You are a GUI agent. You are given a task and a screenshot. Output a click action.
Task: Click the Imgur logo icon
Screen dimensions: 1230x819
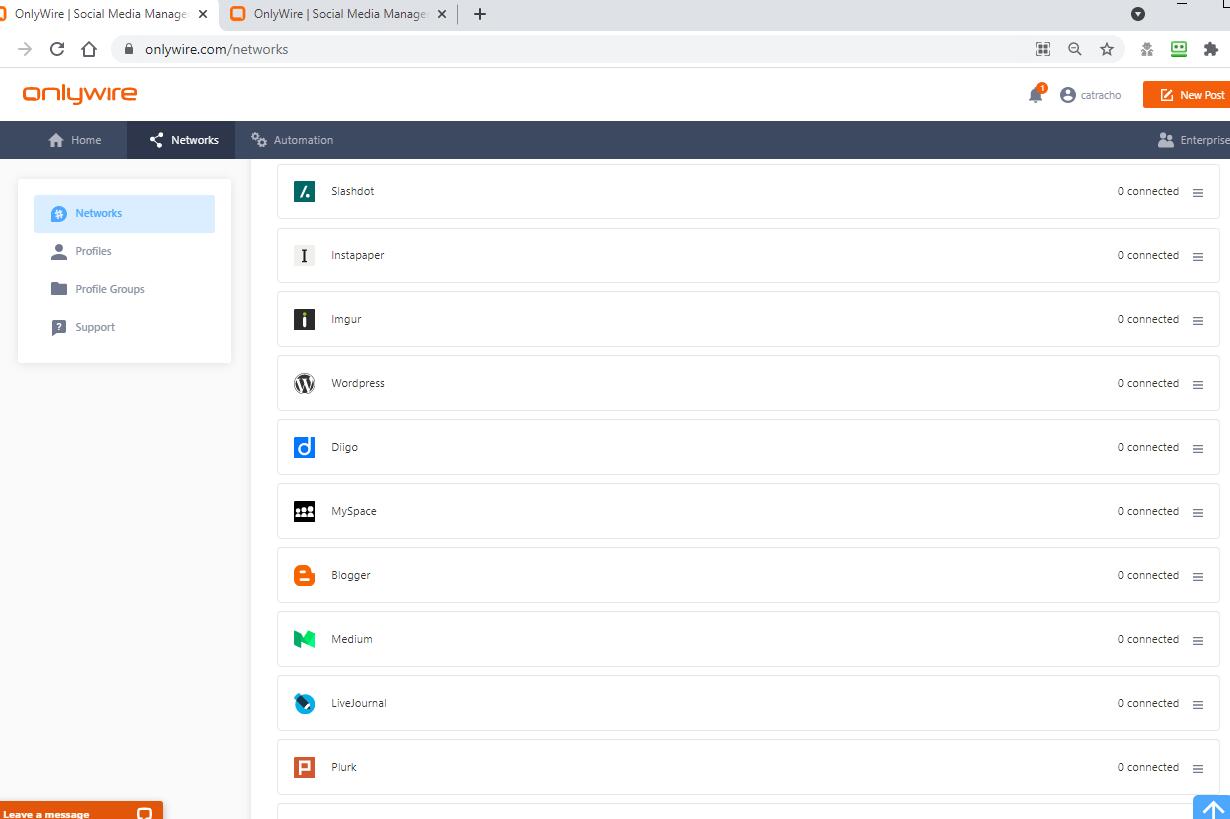(304, 319)
